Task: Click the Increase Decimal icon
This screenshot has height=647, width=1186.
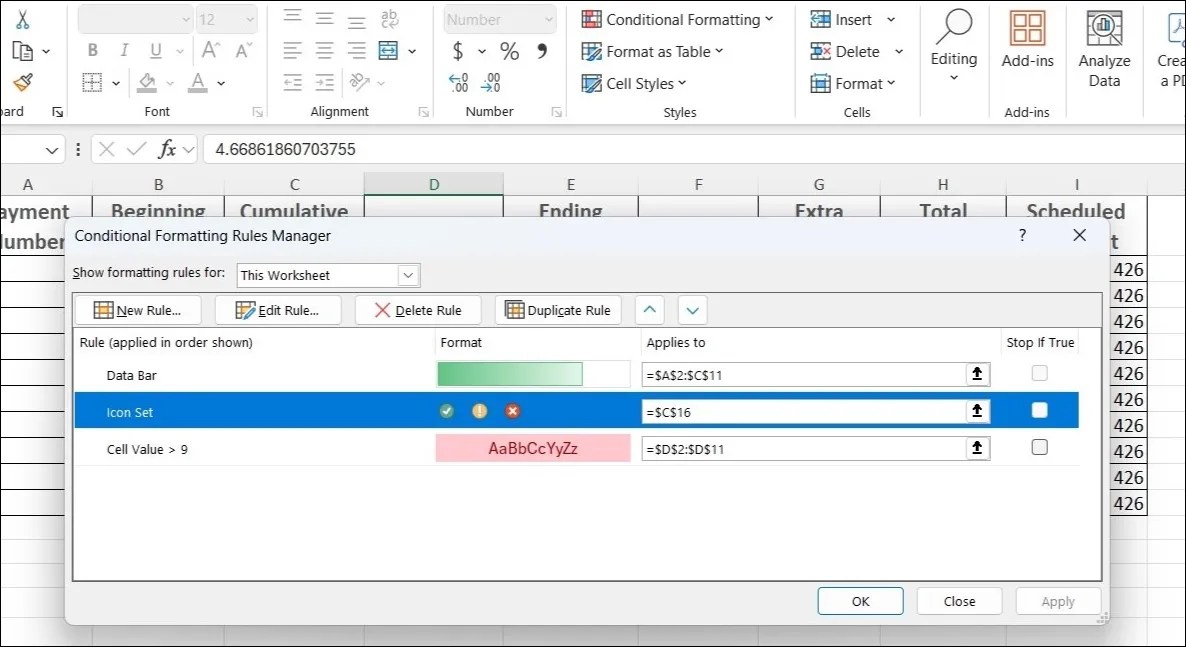Action: click(458, 83)
